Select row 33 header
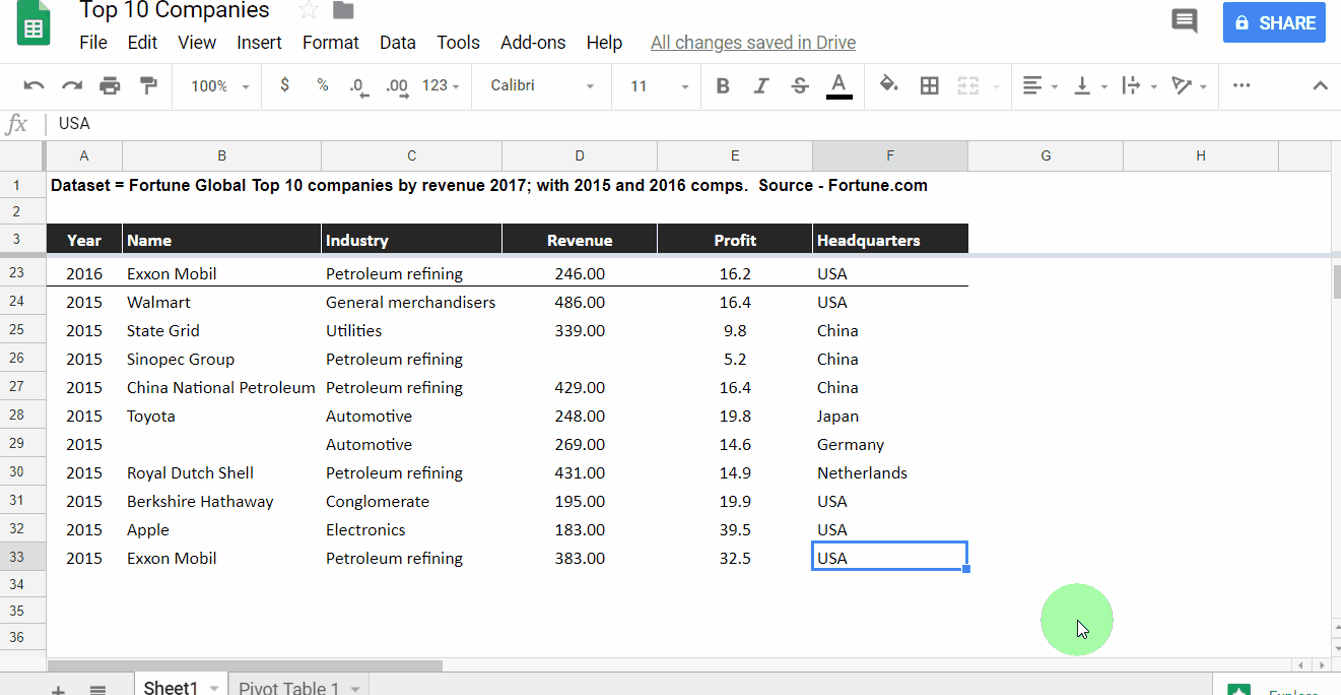1341x695 pixels. coord(23,557)
